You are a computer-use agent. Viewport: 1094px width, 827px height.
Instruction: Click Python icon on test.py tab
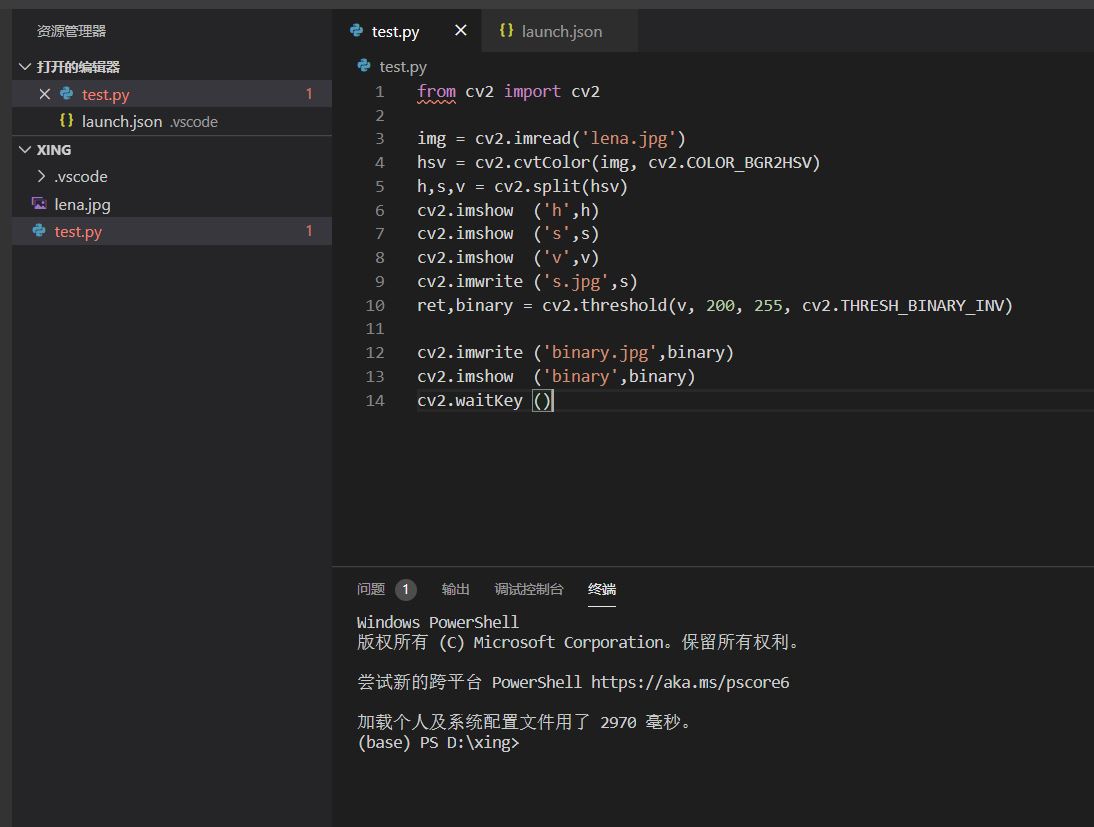357,31
